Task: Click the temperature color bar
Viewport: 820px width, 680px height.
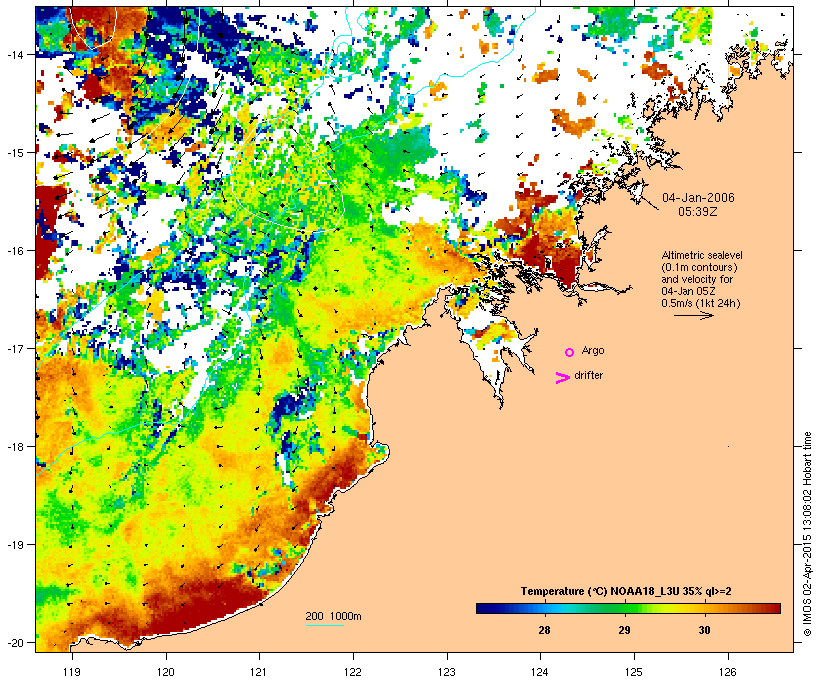Action: click(x=628, y=608)
